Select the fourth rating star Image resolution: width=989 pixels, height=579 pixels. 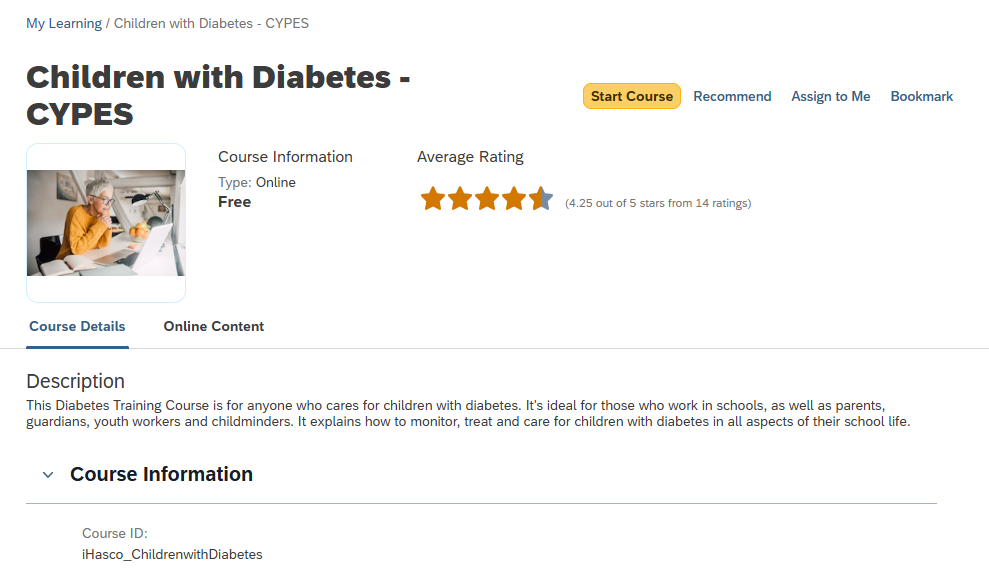[514, 199]
